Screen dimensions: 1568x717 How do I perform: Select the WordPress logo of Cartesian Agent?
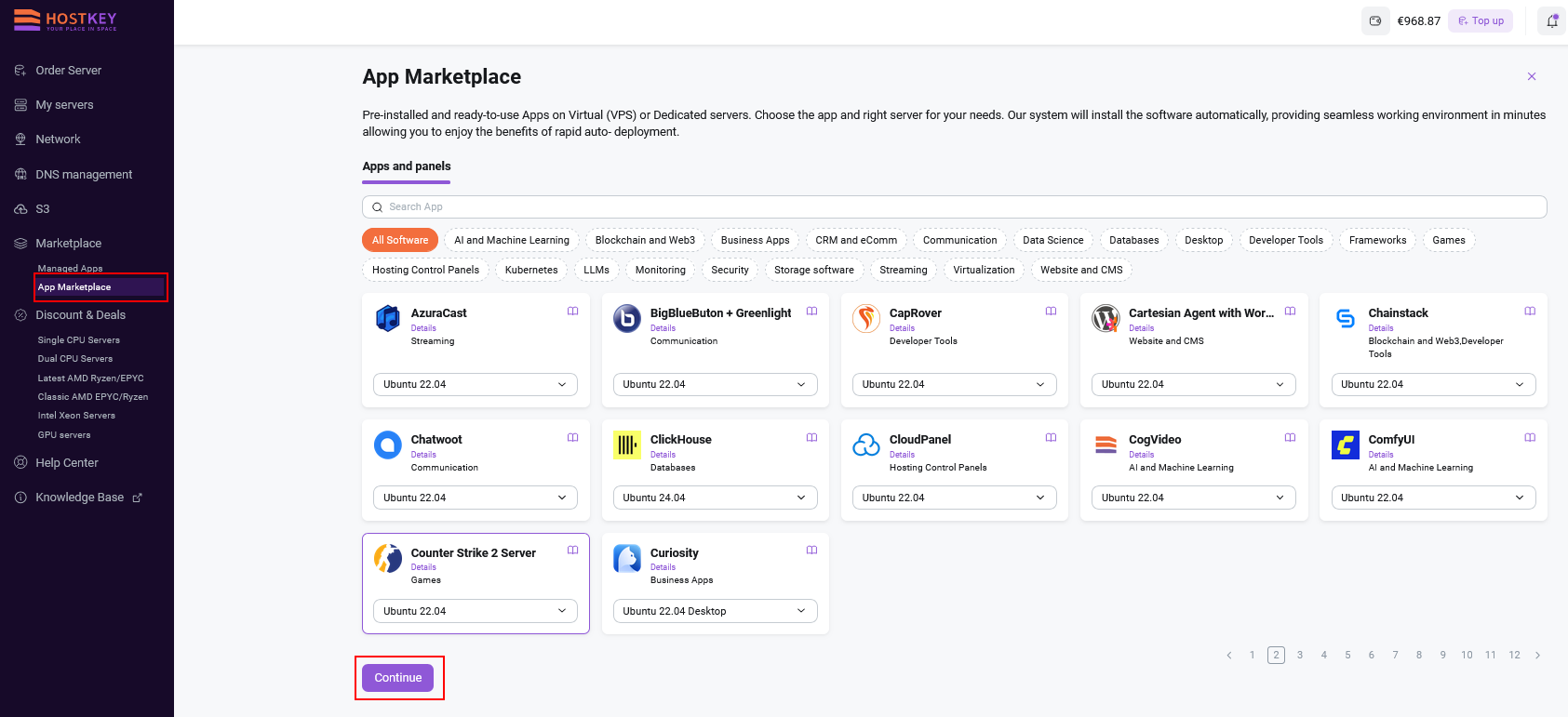click(1106, 319)
